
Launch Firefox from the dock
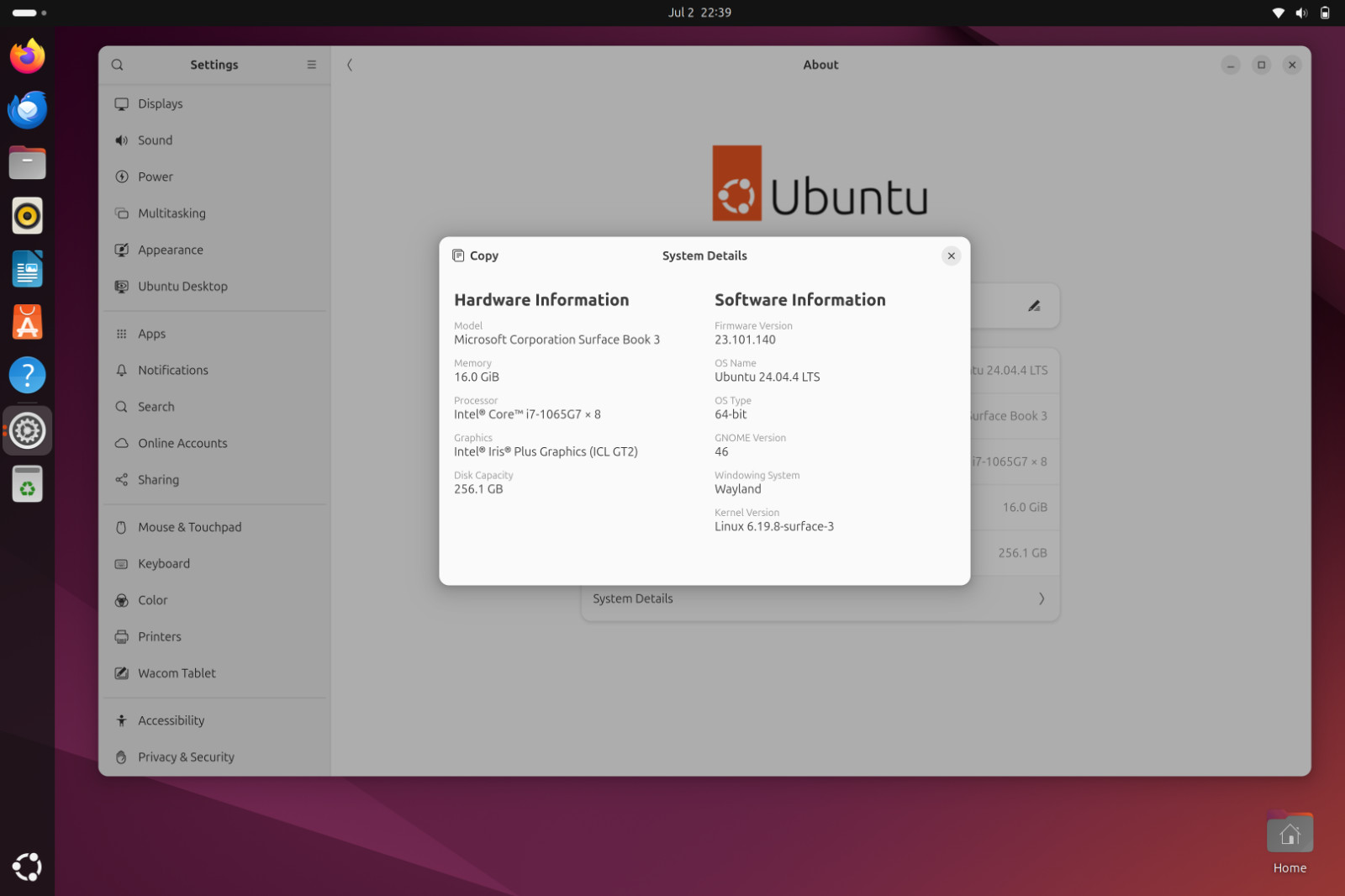pos(27,56)
